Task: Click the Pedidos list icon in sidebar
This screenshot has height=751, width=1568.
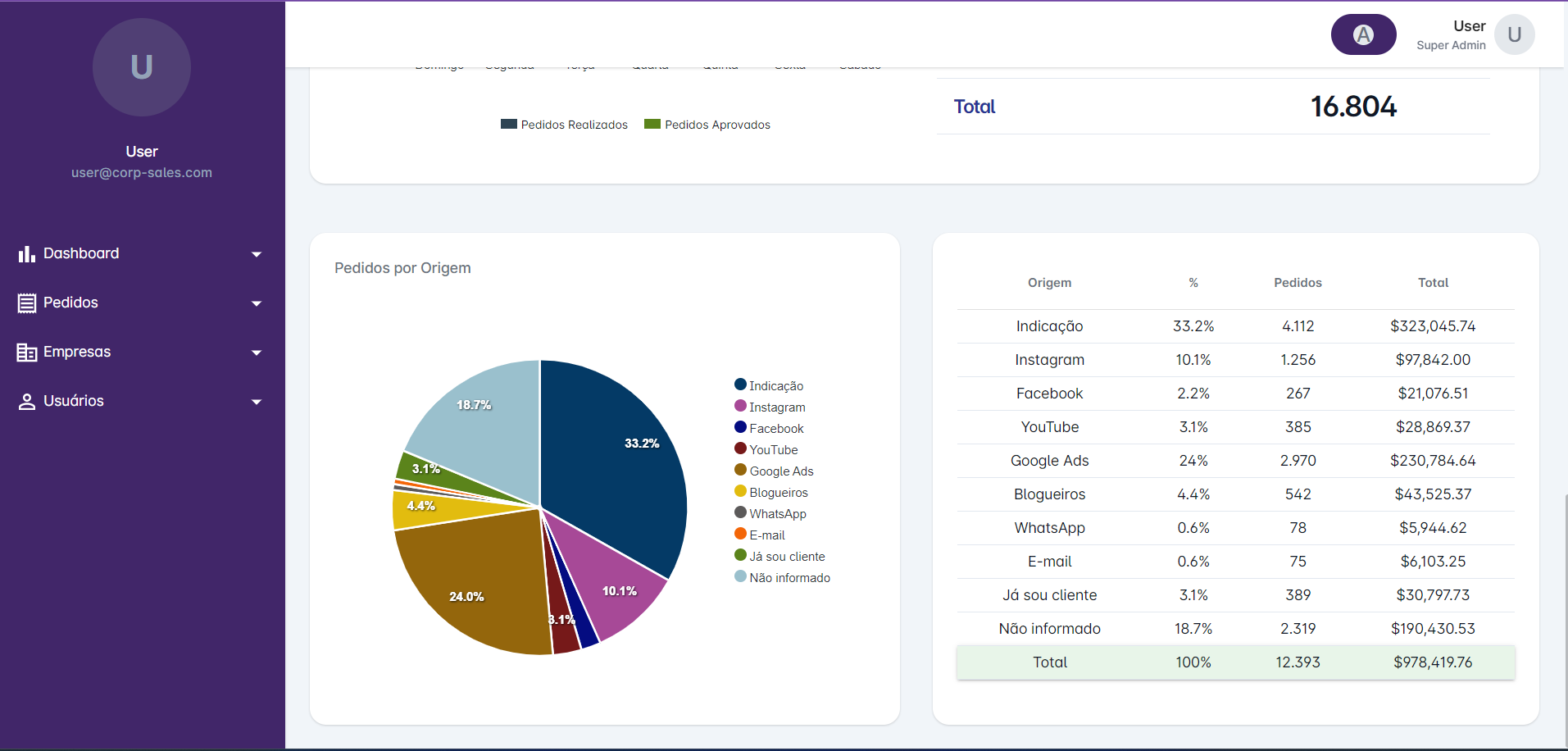Action: click(27, 303)
